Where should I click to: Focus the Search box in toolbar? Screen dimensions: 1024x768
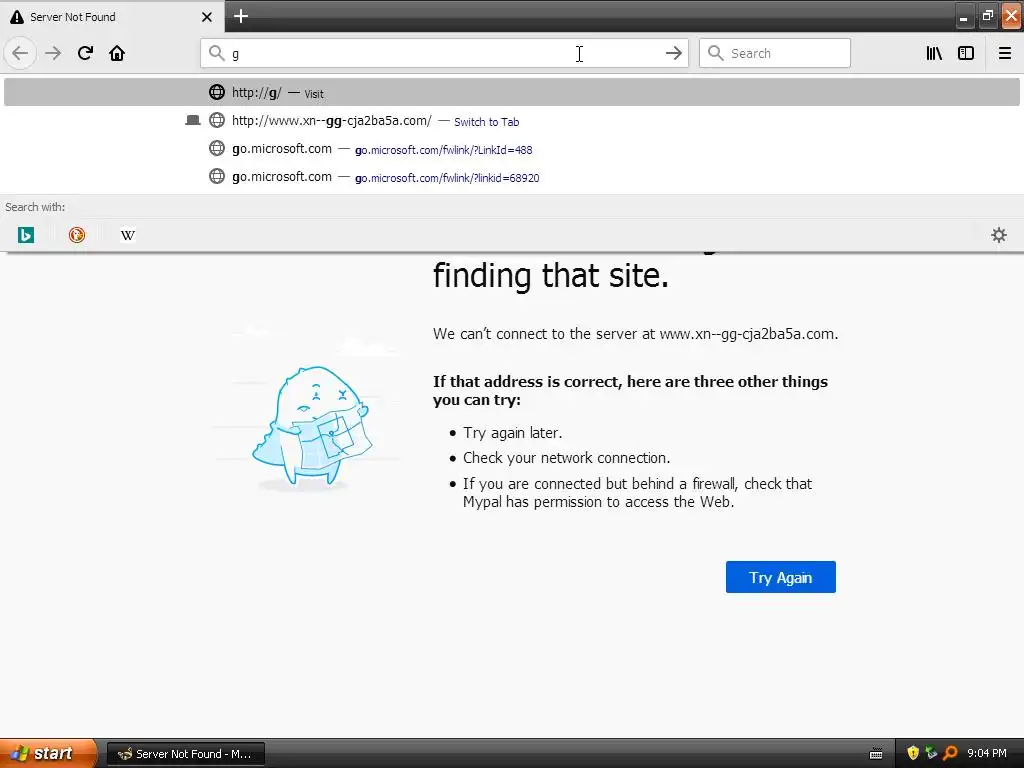tap(775, 53)
